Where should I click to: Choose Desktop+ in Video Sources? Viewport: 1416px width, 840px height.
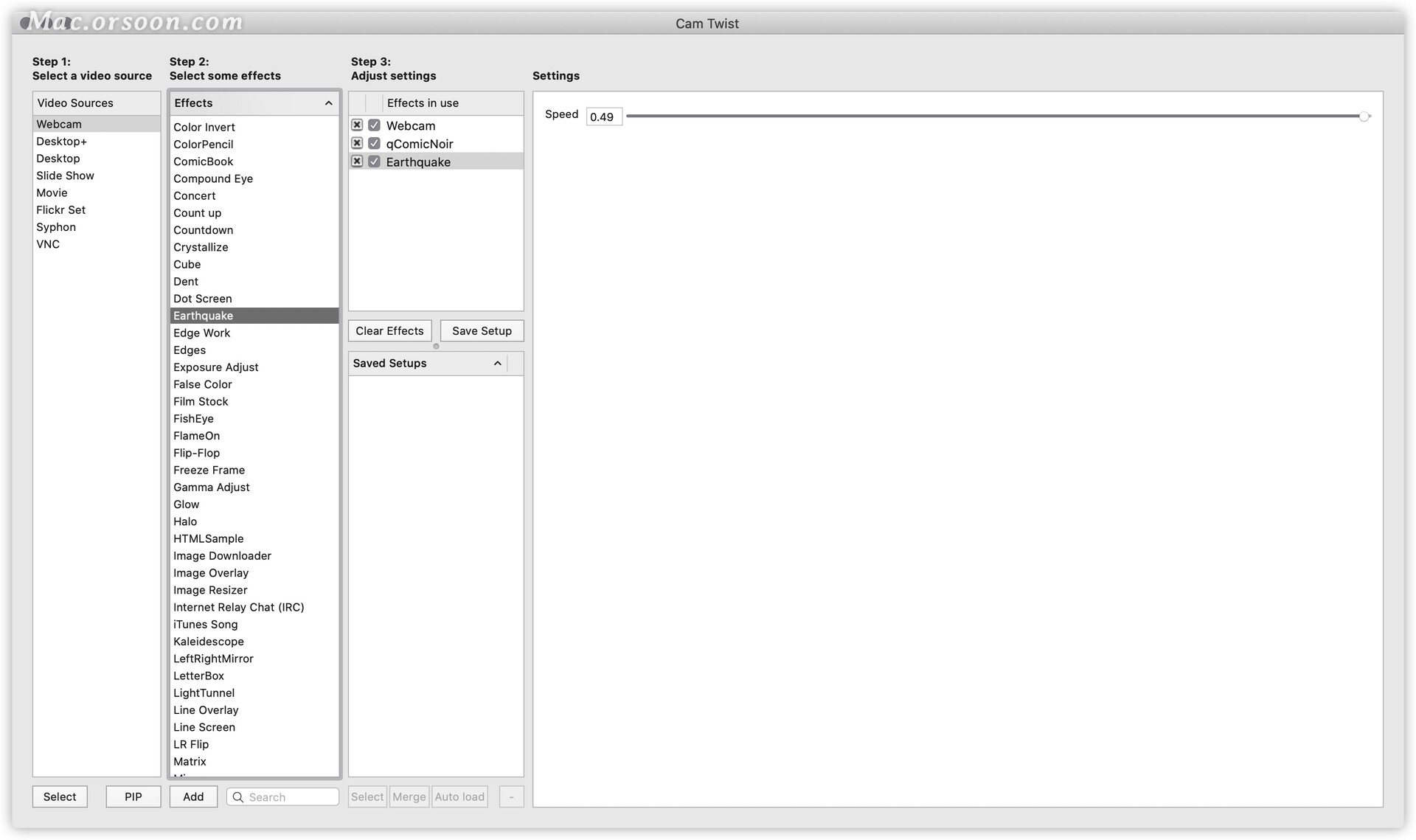[x=62, y=142]
